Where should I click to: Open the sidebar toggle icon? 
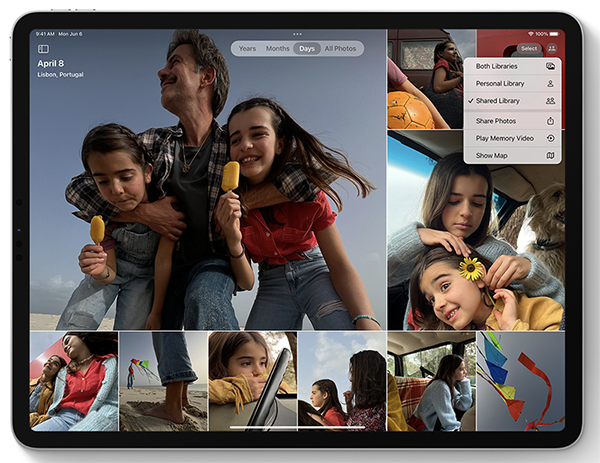(43, 49)
